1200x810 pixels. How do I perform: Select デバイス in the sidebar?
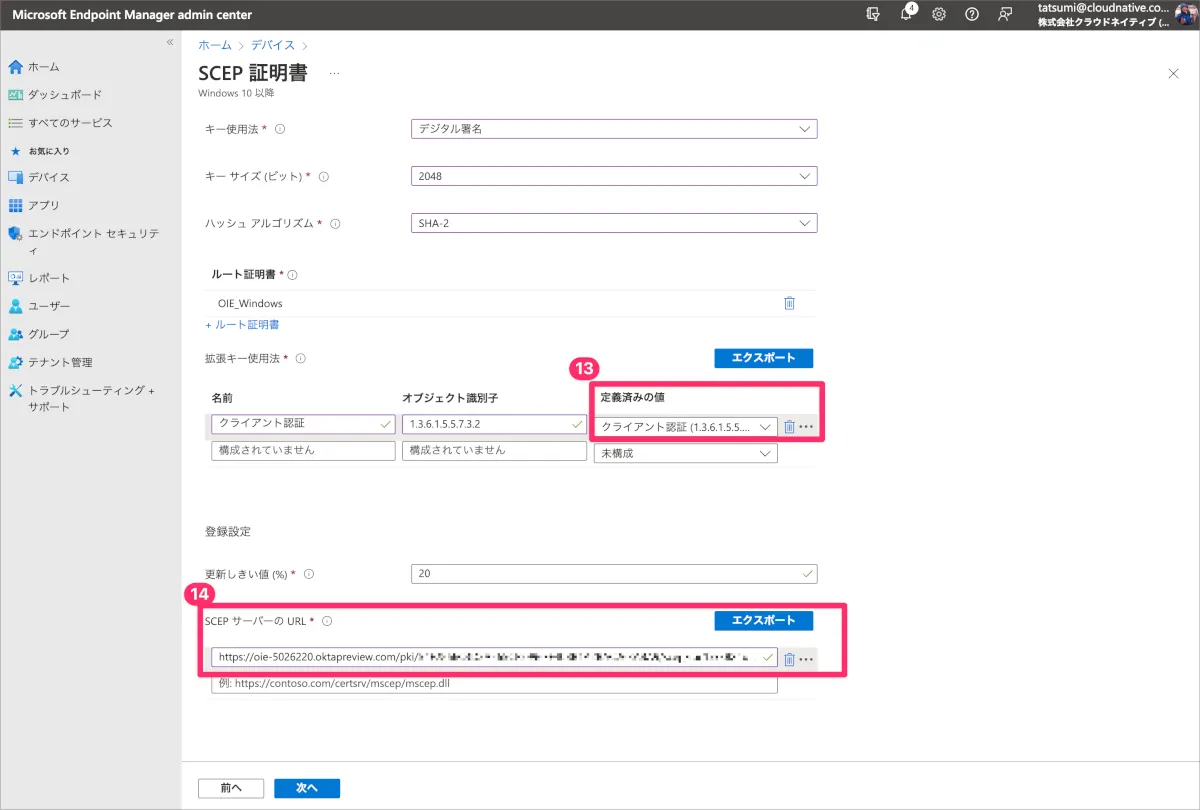tap(48, 177)
